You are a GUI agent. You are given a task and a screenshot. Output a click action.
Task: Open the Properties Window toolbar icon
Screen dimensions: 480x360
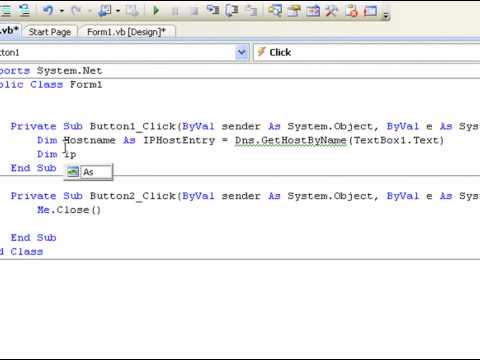coord(294,11)
